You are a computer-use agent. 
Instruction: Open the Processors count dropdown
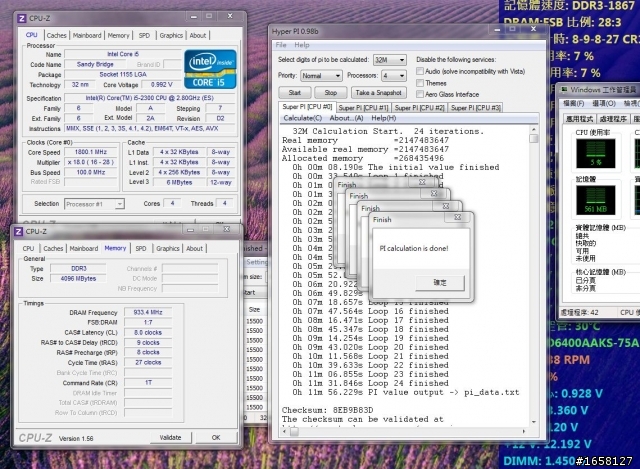tap(394, 76)
